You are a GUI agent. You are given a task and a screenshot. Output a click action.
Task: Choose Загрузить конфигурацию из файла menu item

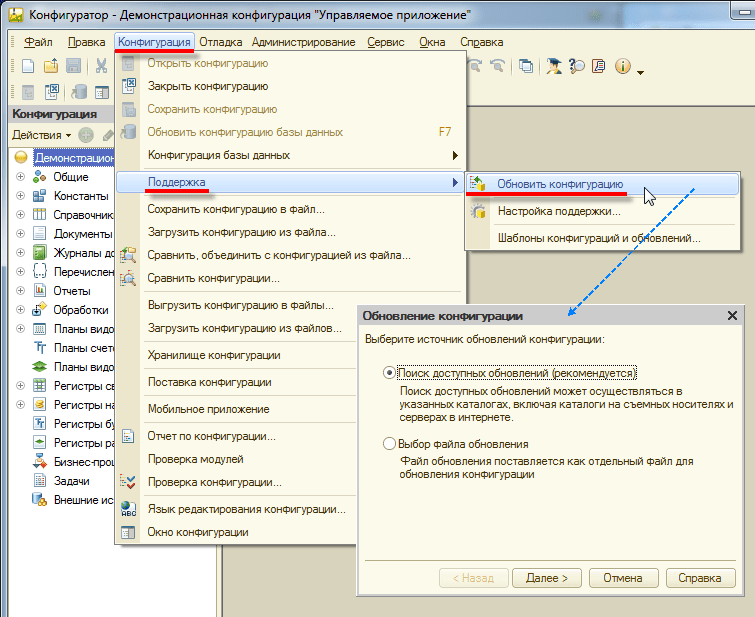tap(288, 232)
